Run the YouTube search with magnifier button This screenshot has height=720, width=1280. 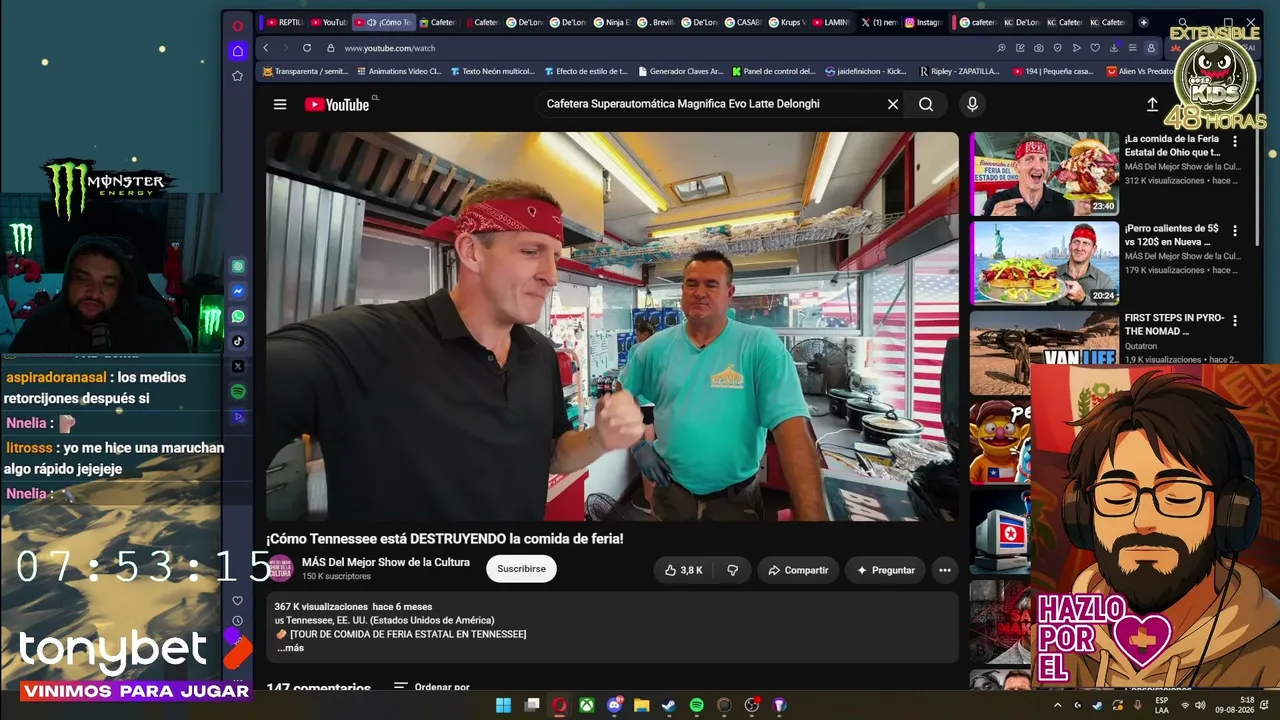[926, 104]
